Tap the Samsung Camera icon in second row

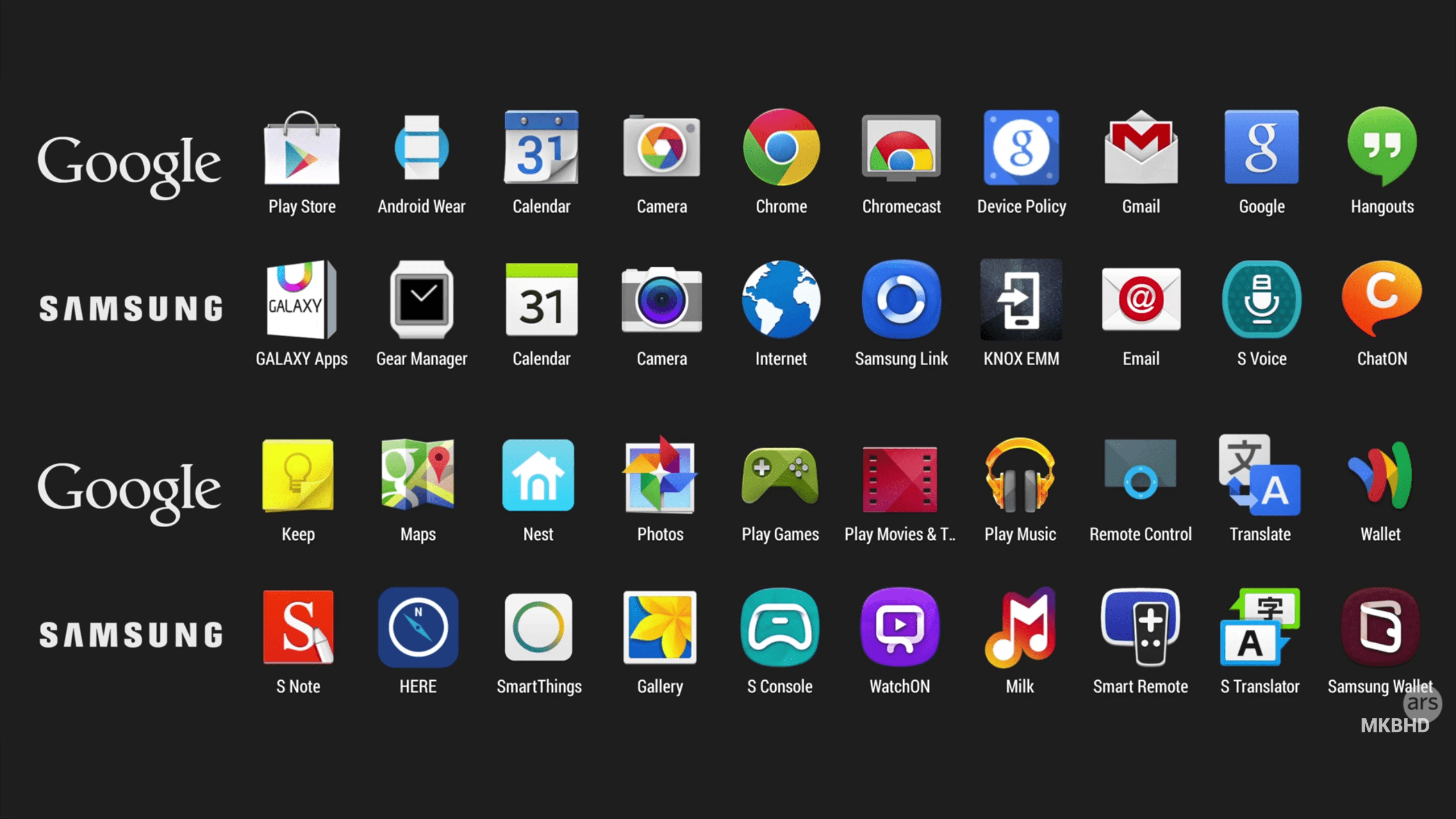(661, 300)
